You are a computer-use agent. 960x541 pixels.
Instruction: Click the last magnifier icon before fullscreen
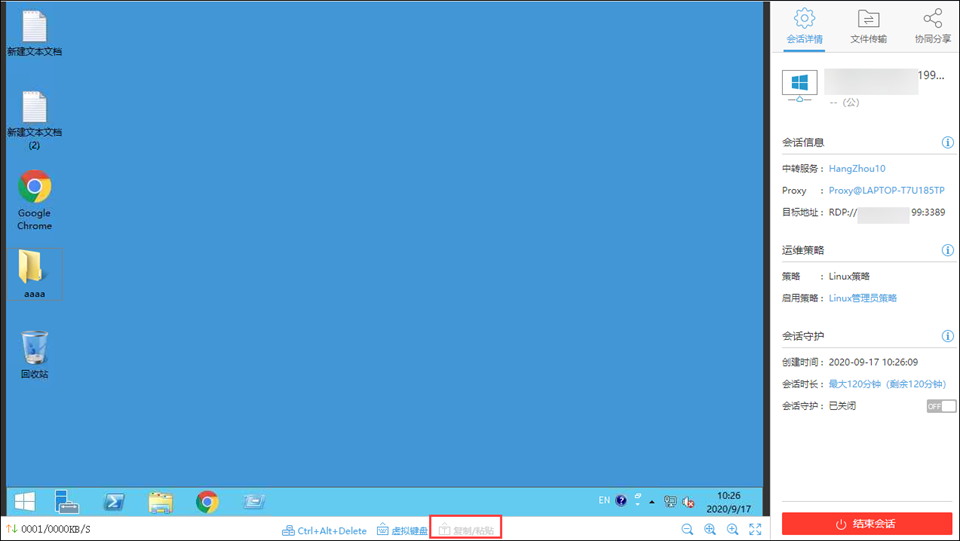732,529
